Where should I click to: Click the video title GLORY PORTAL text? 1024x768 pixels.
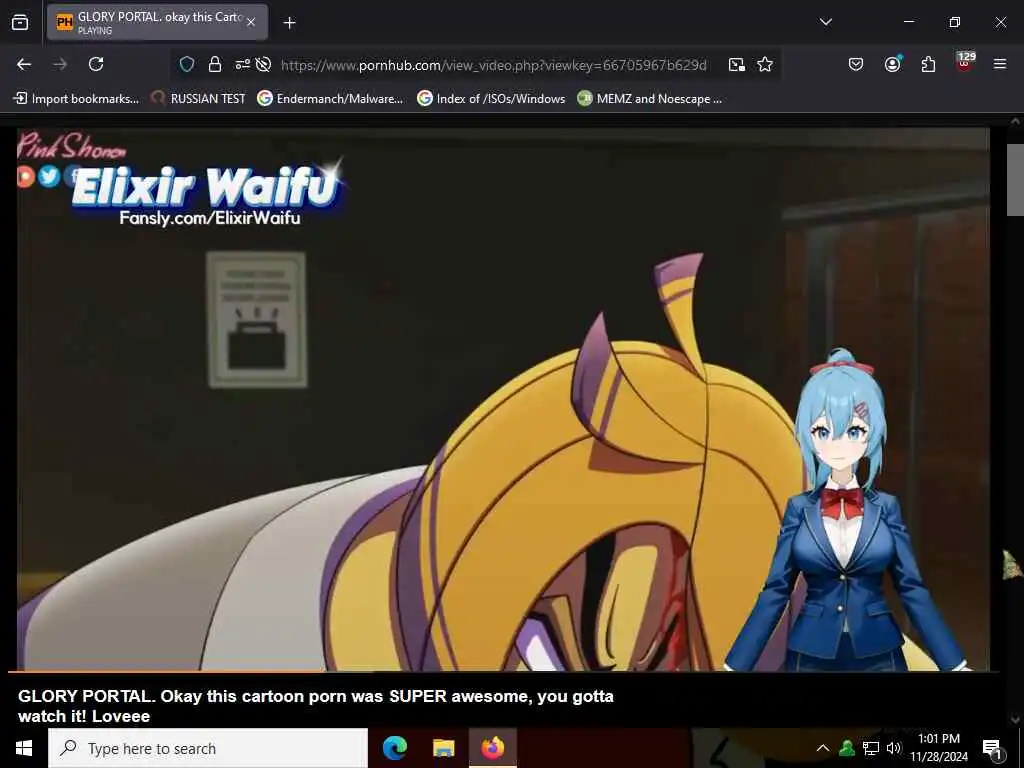click(315, 706)
